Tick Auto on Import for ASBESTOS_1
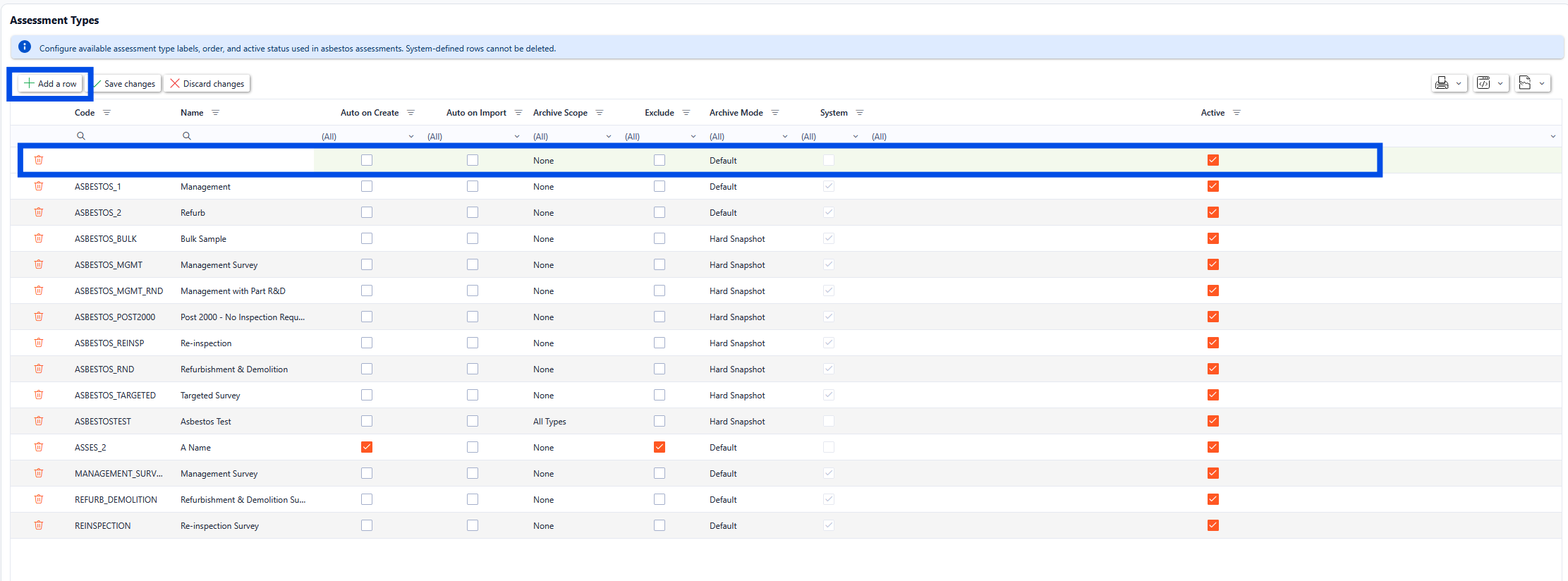Image resolution: width=1568 pixels, height=581 pixels. pos(473,186)
